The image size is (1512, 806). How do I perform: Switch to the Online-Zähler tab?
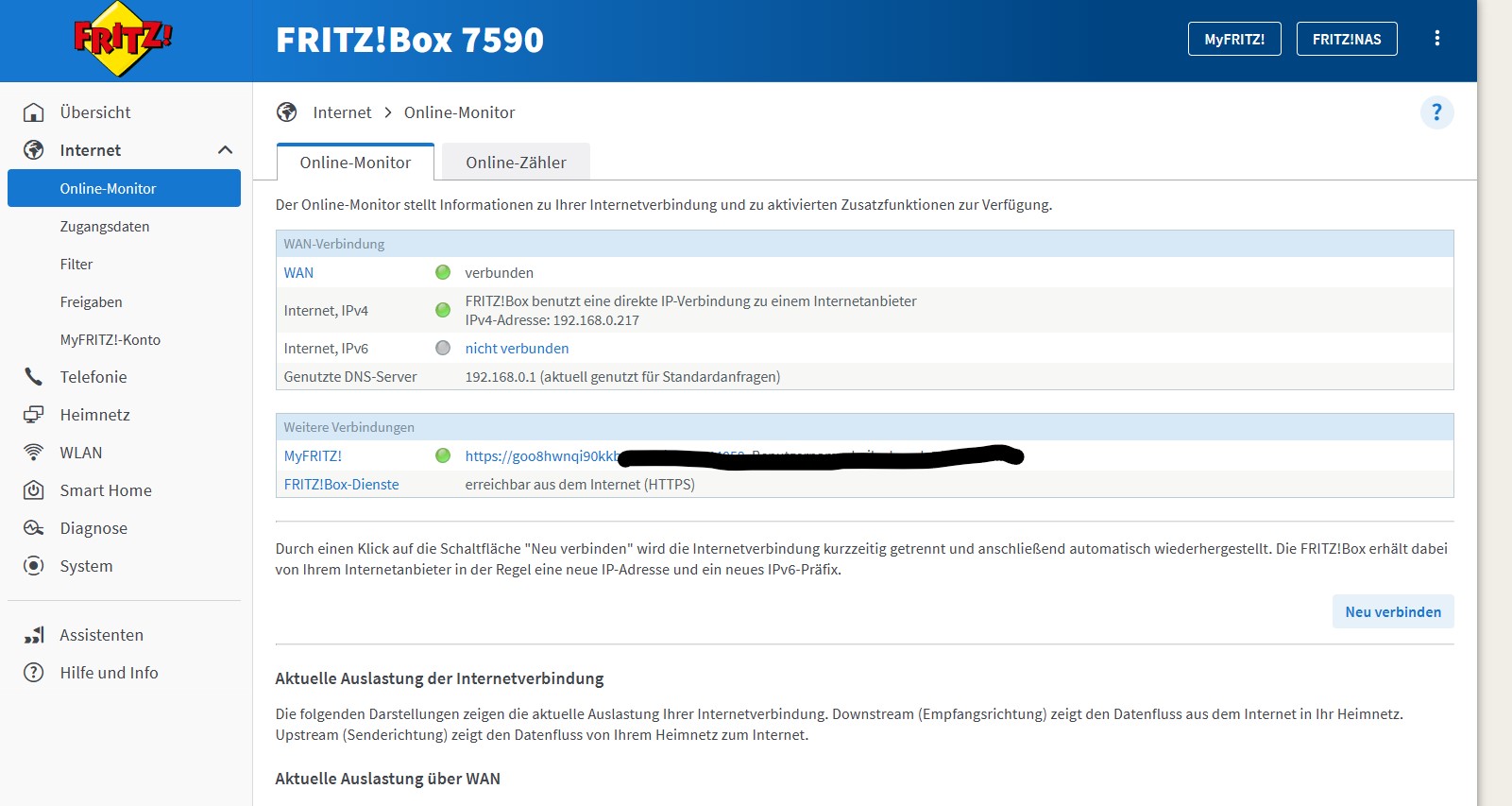click(x=516, y=163)
